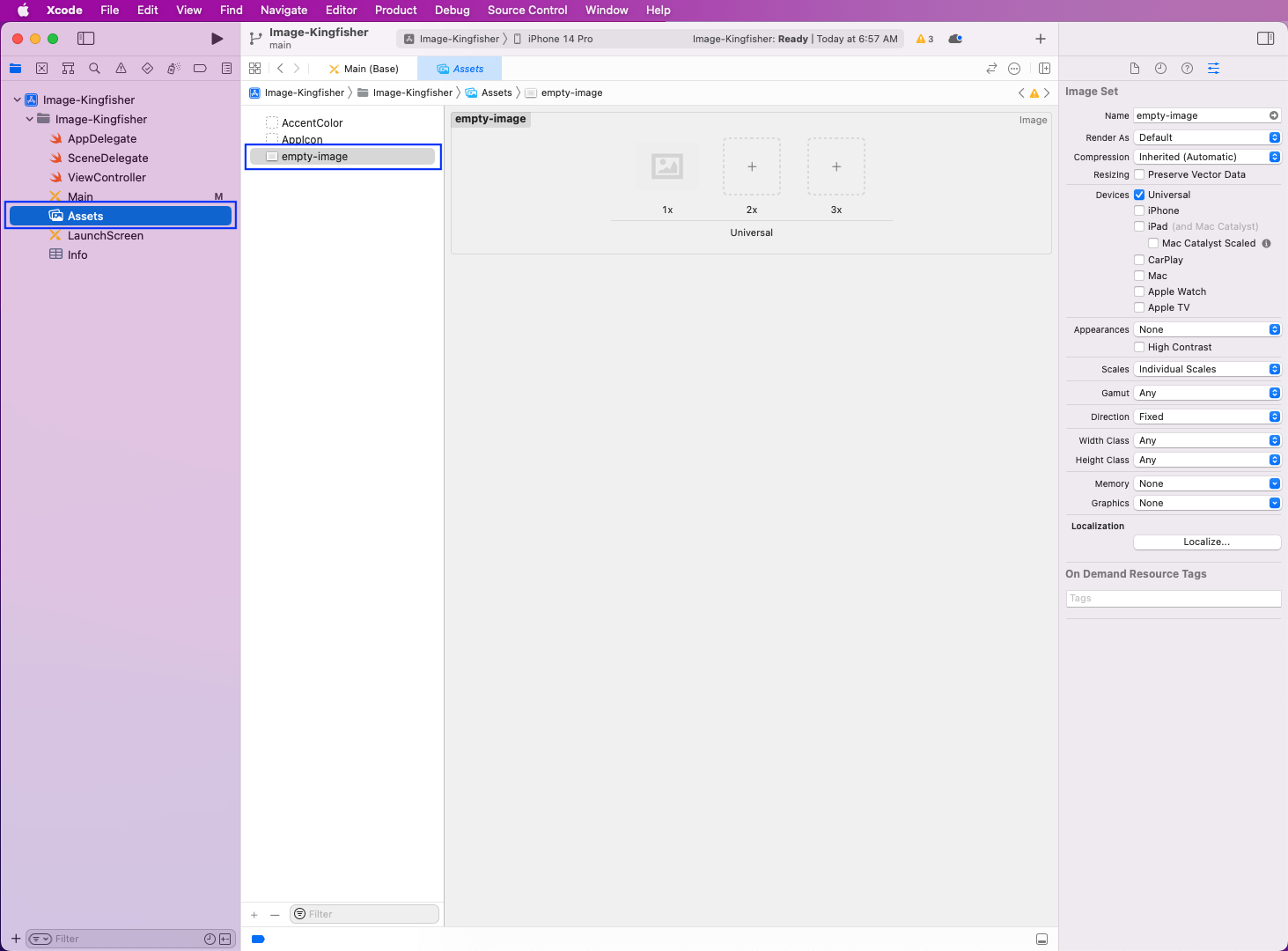Show the symbol navigator
The width and height of the screenshot is (1288, 951).
(68, 69)
